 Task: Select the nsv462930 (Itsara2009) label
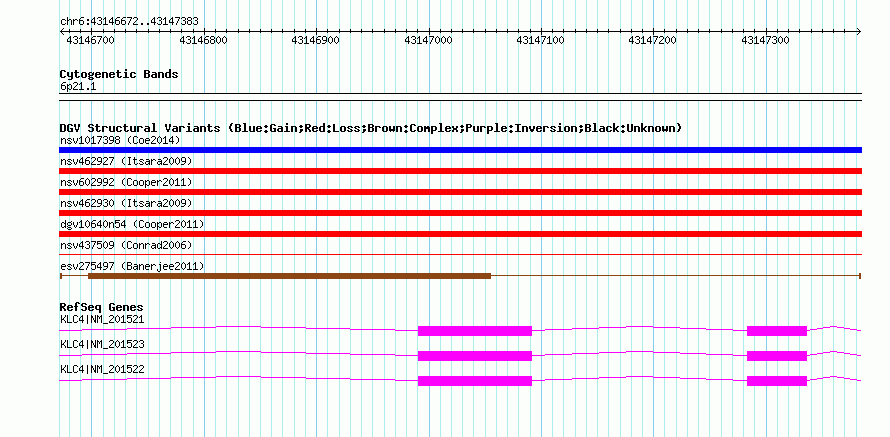point(126,203)
